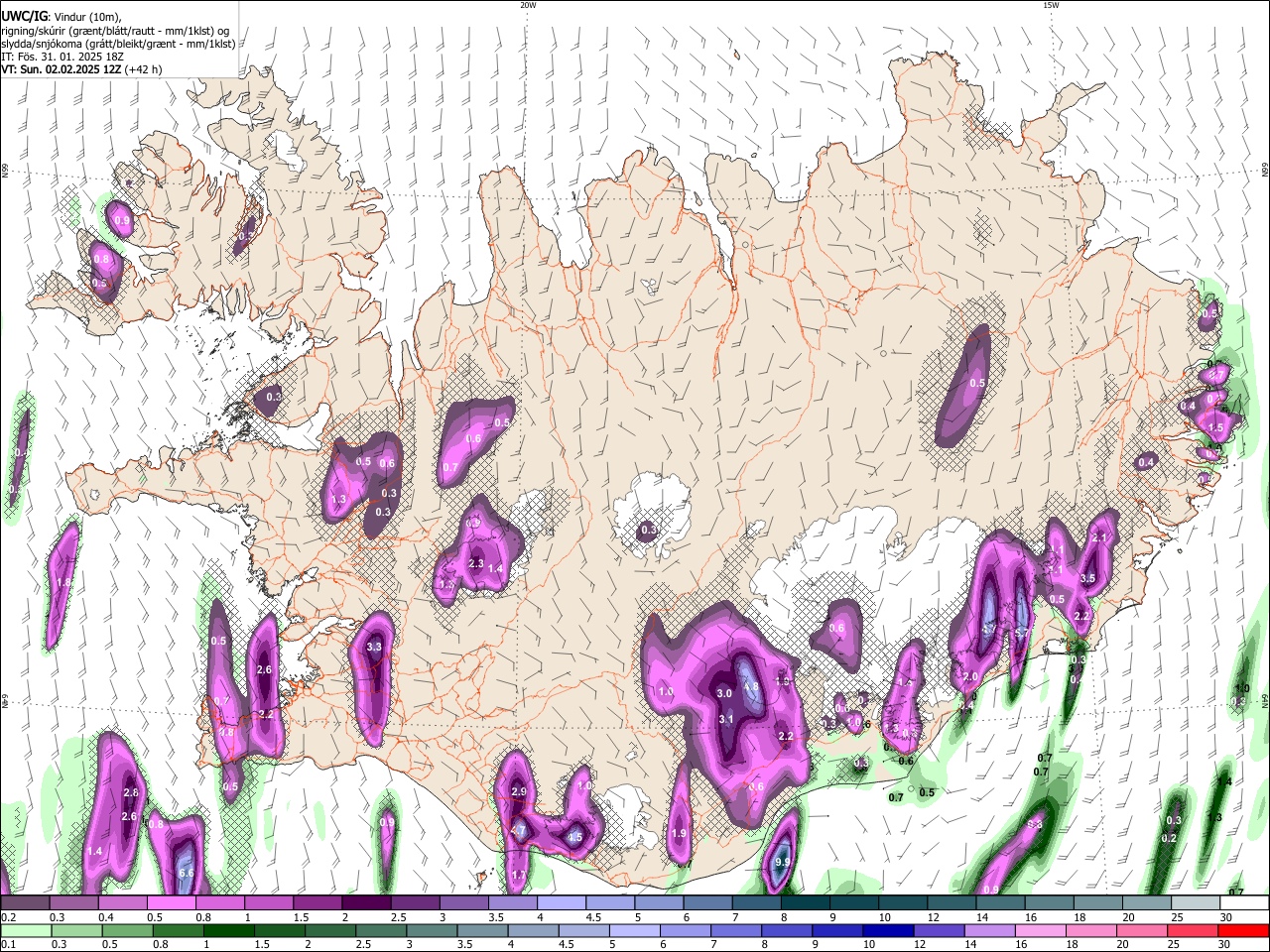The height and width of the screenshot is (952, 1270).
Task: Click the dark mauve 0.2–0.3 swatch starting upper legend row
Action: point(25,903)
